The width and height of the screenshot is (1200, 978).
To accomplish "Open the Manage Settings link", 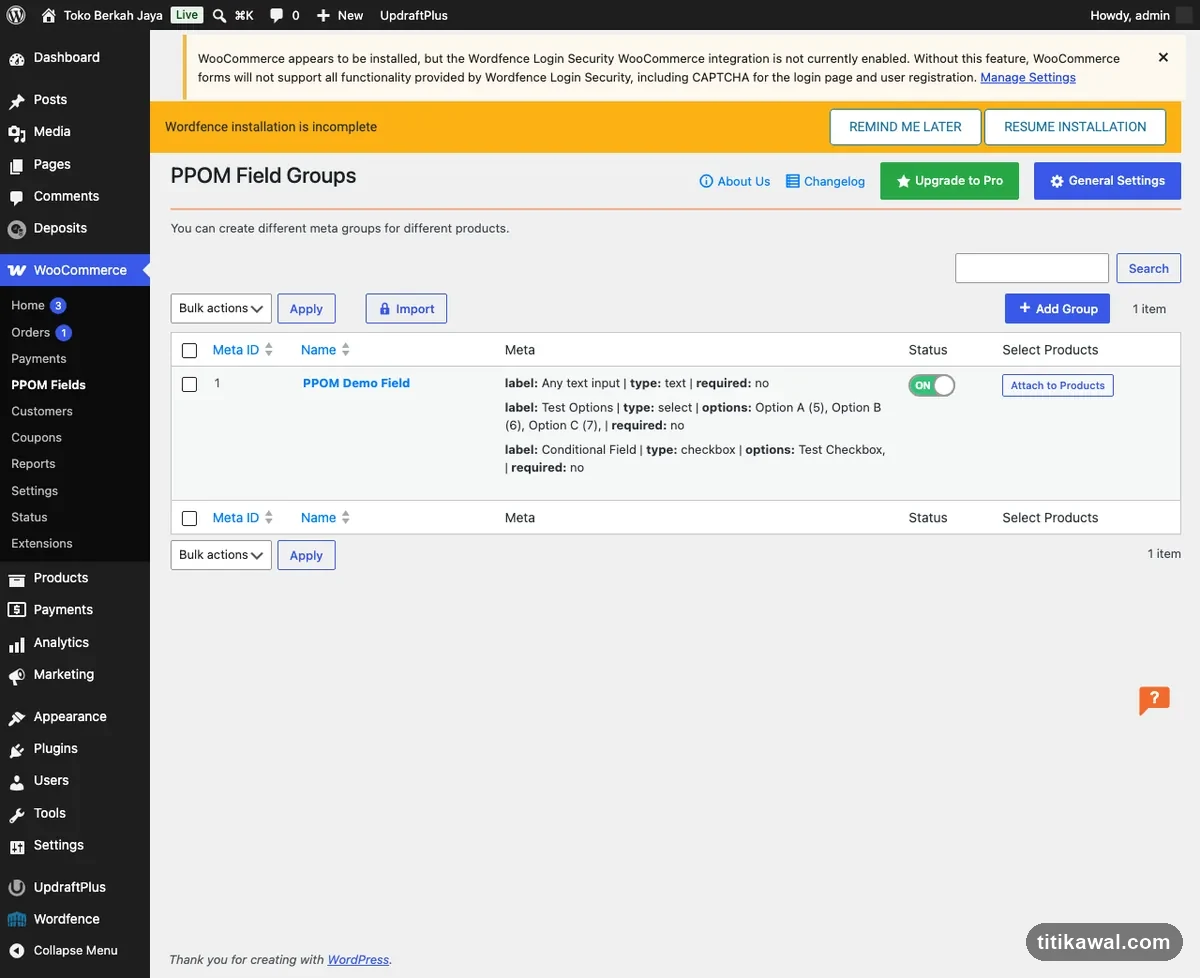I will pos(1028,77).
